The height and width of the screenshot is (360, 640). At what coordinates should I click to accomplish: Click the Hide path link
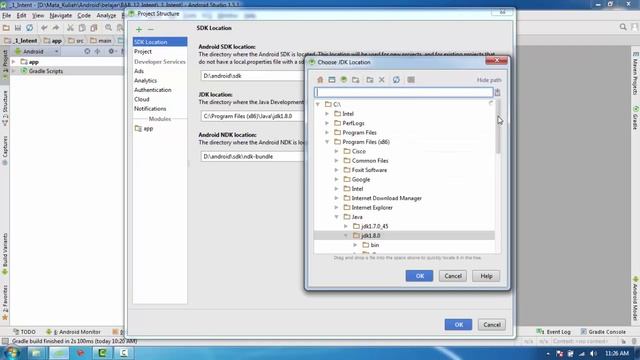tap(489, 80)
